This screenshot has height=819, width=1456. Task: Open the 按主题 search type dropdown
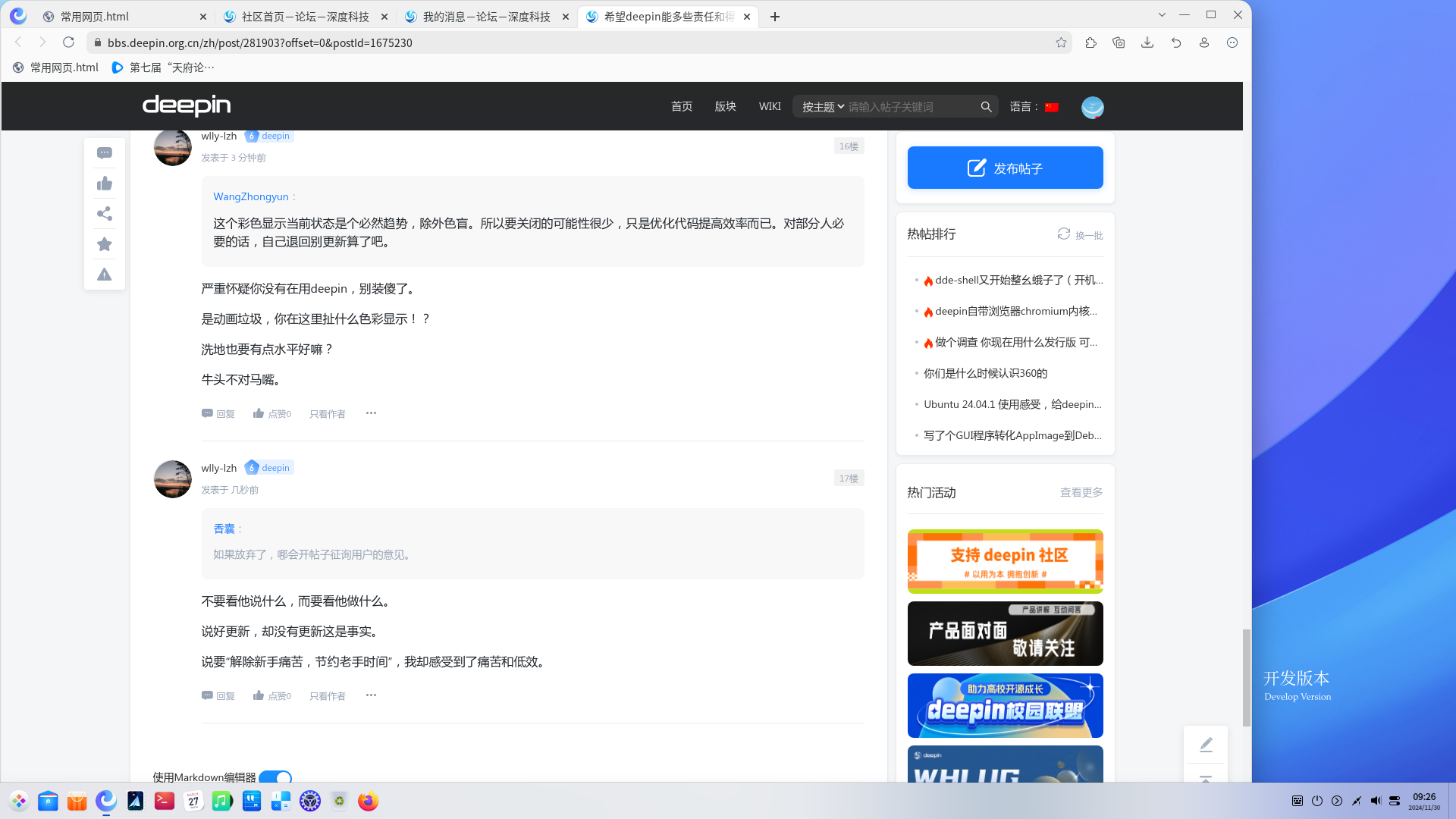click(823, 107)
